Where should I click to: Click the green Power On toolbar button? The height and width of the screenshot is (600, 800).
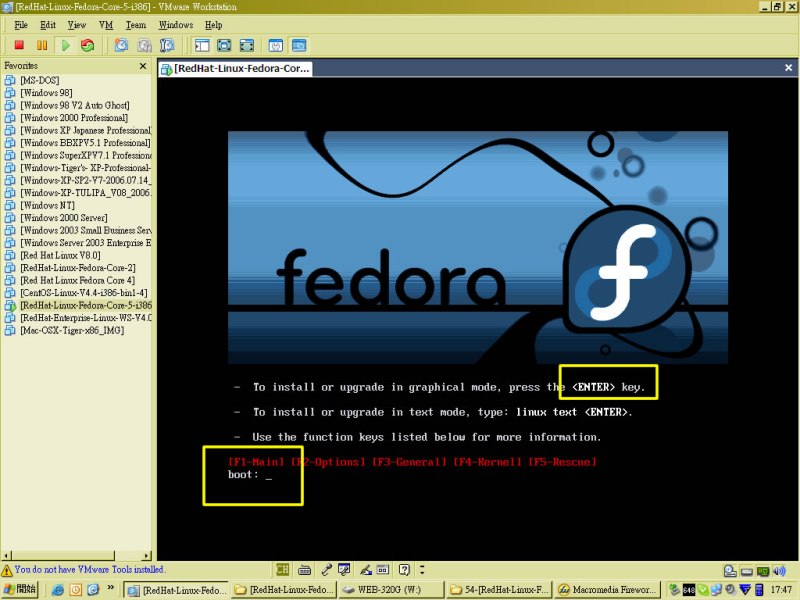(x=65, y=45)
